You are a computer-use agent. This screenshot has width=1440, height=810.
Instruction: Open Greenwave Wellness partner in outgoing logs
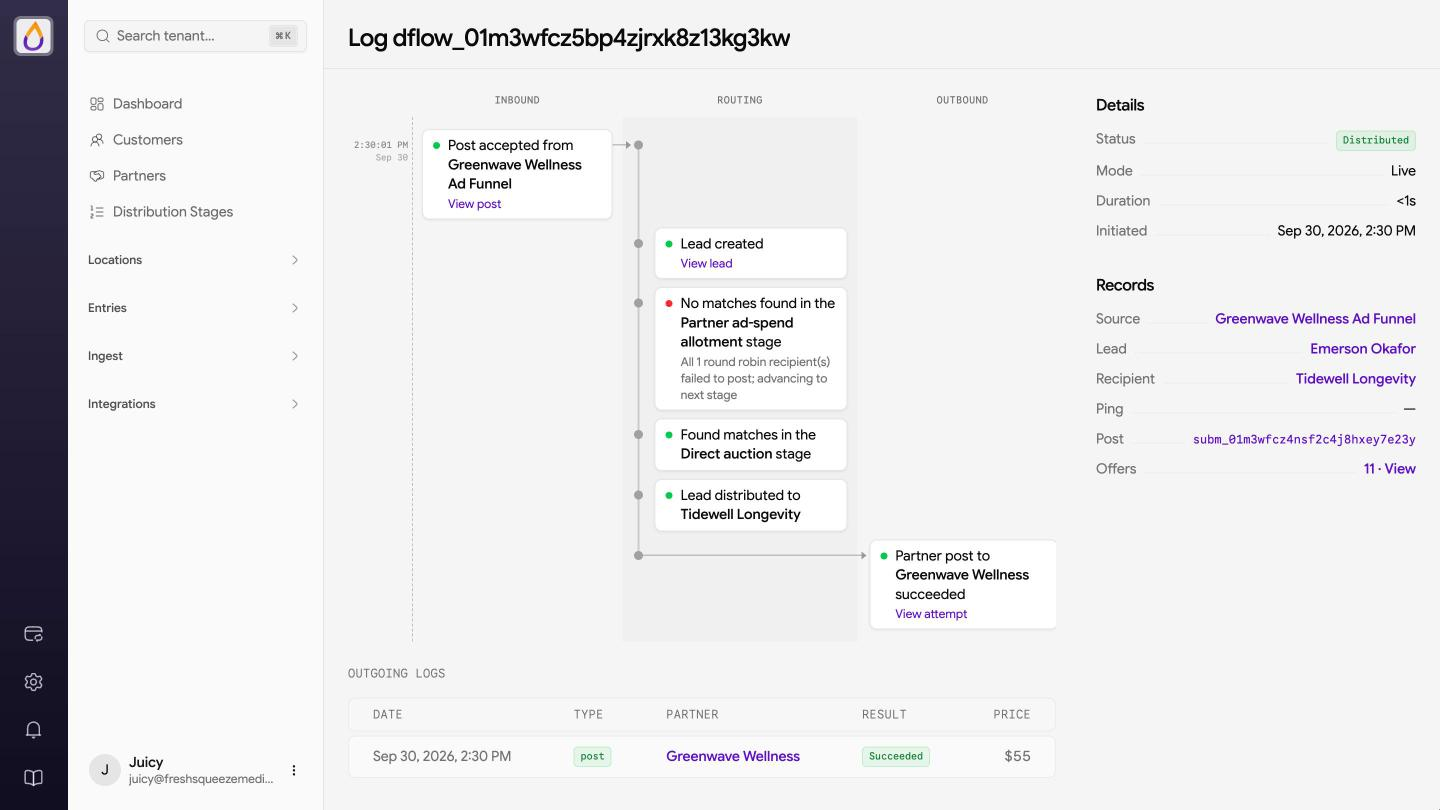[733, 757]
